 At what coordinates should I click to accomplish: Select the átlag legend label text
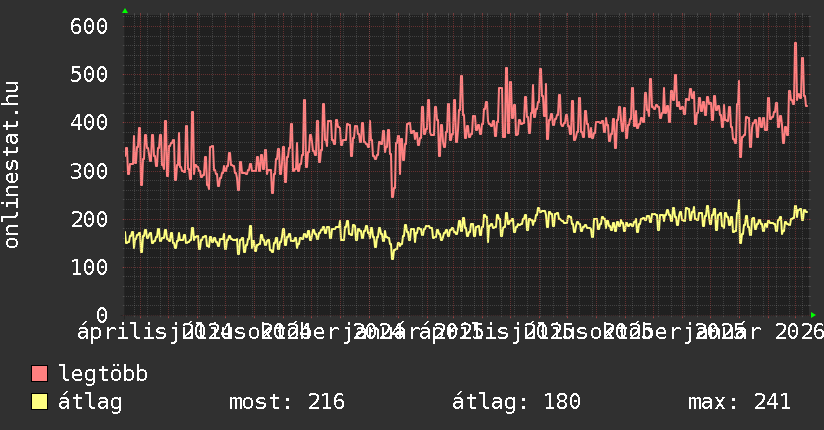tap(91, 402)
